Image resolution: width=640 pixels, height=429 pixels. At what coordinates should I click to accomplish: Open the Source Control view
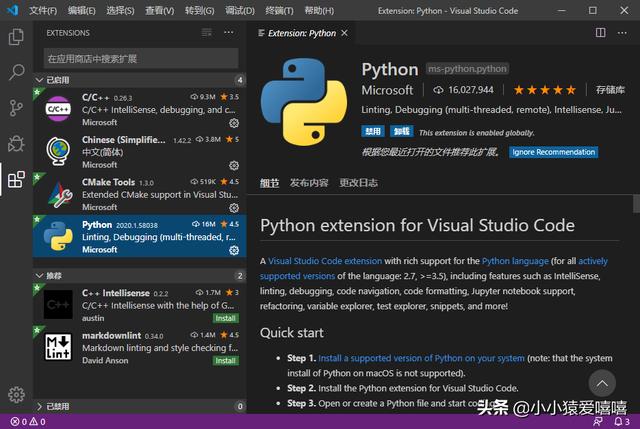[16, 108]
